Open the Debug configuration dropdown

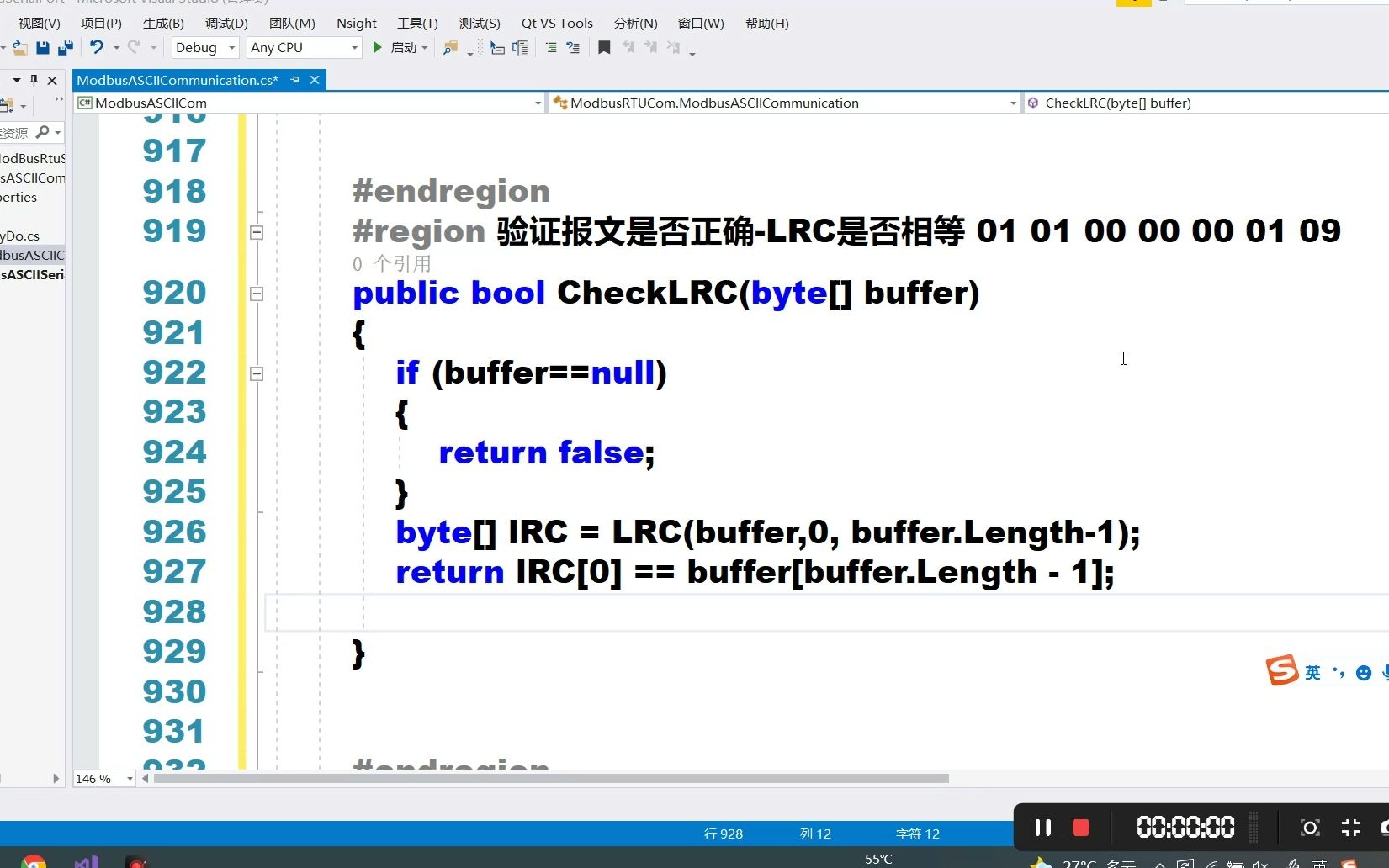229,48
